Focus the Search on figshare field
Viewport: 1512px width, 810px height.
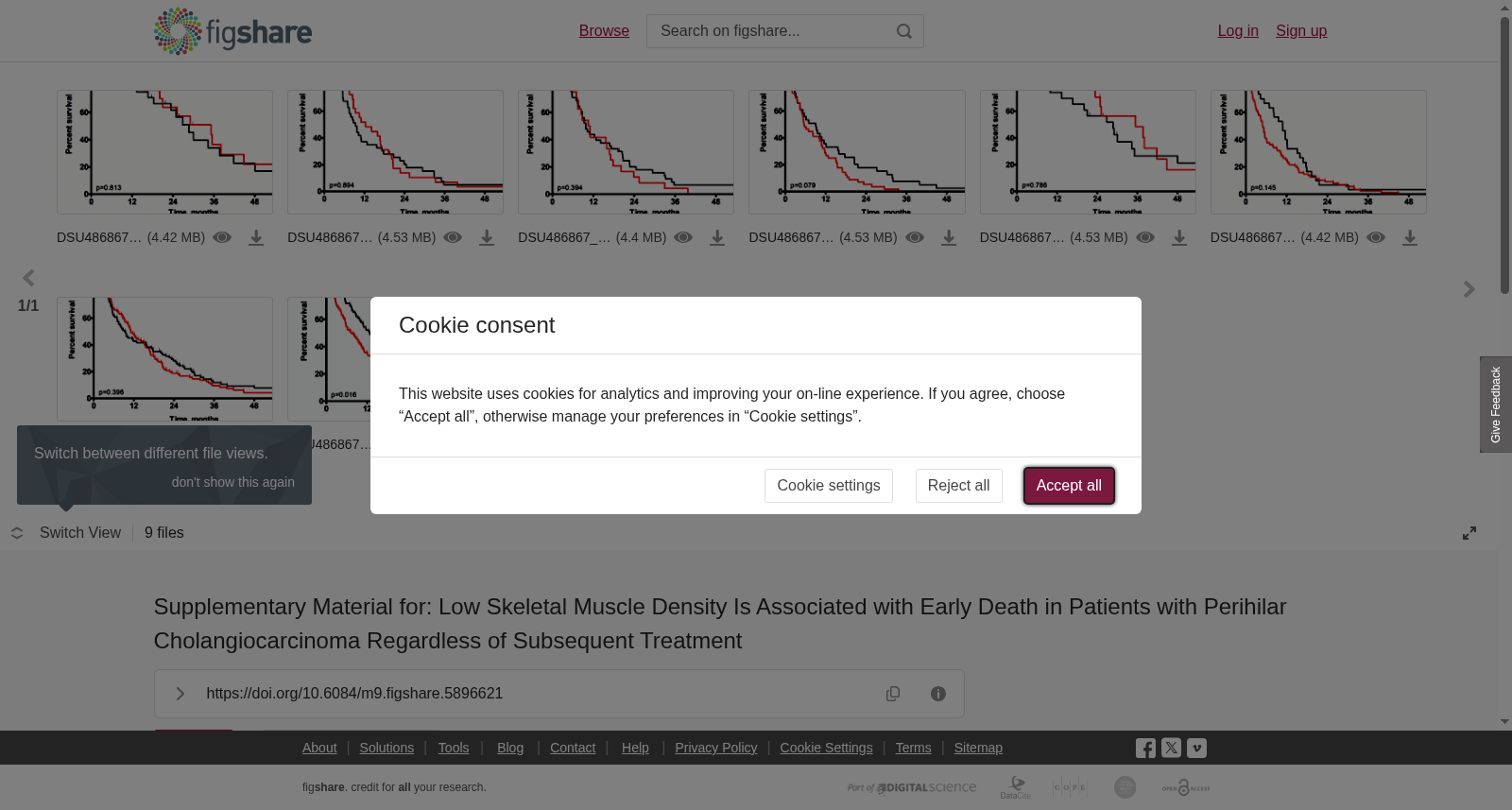click(771, 31)
